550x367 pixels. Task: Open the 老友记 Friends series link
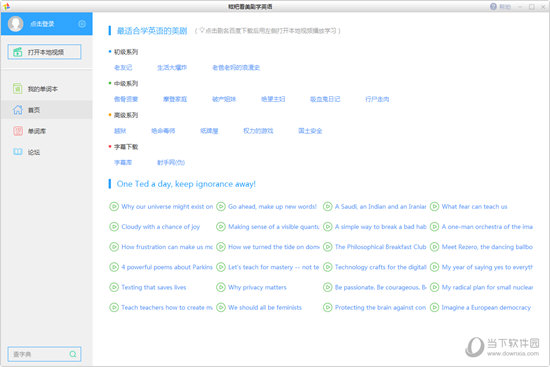(x=123, y=67)
